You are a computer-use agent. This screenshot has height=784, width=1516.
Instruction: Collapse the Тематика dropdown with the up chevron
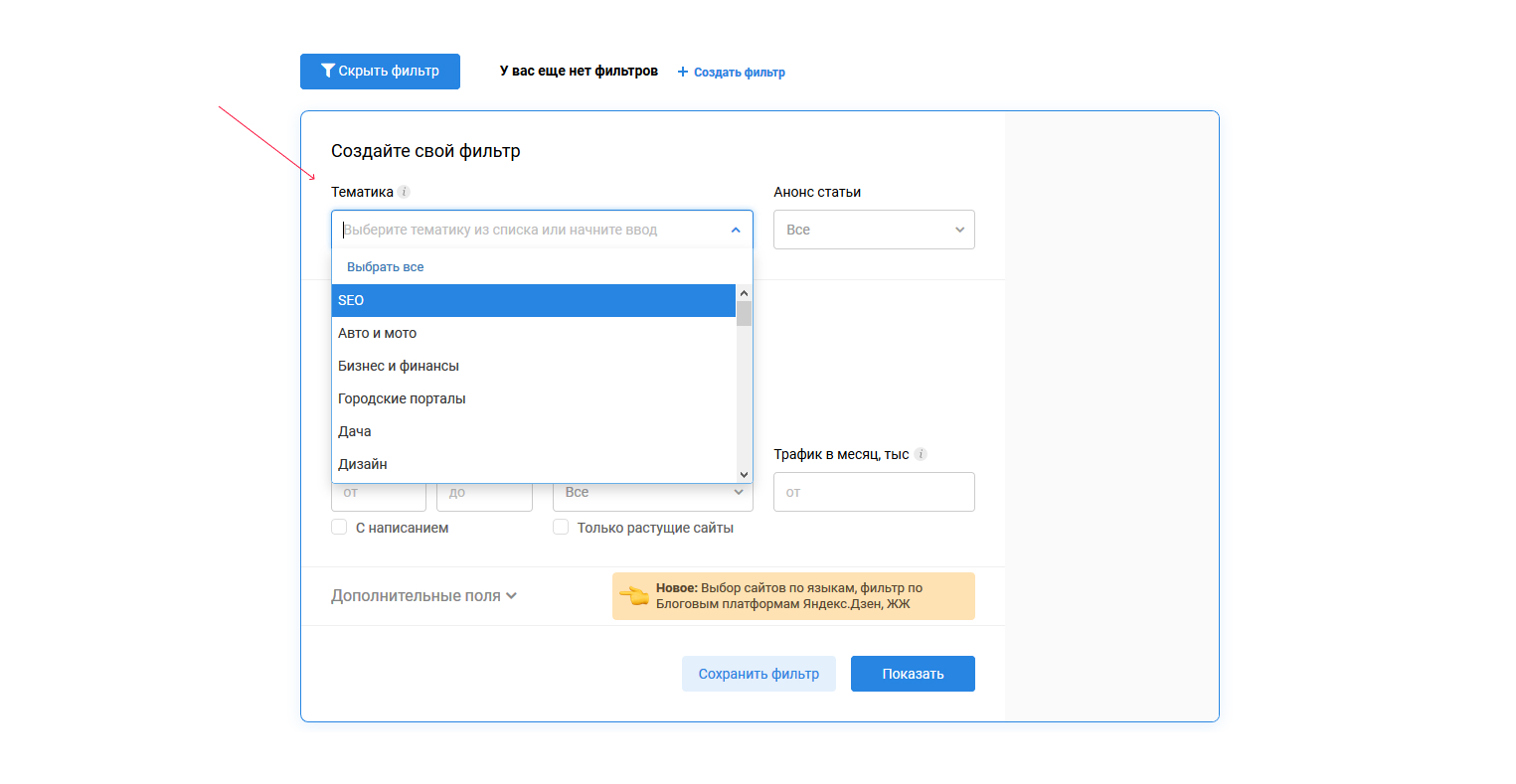click(x=736, y=230)
